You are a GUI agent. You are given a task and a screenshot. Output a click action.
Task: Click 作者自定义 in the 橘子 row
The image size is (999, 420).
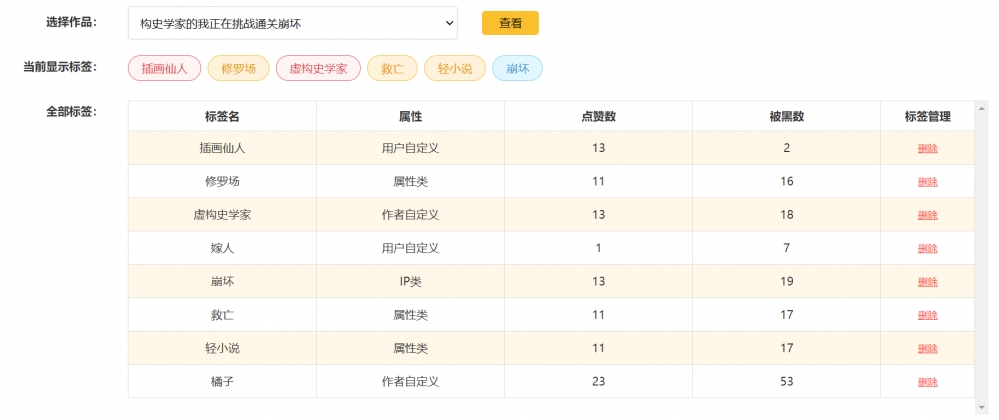pos(410,381)
